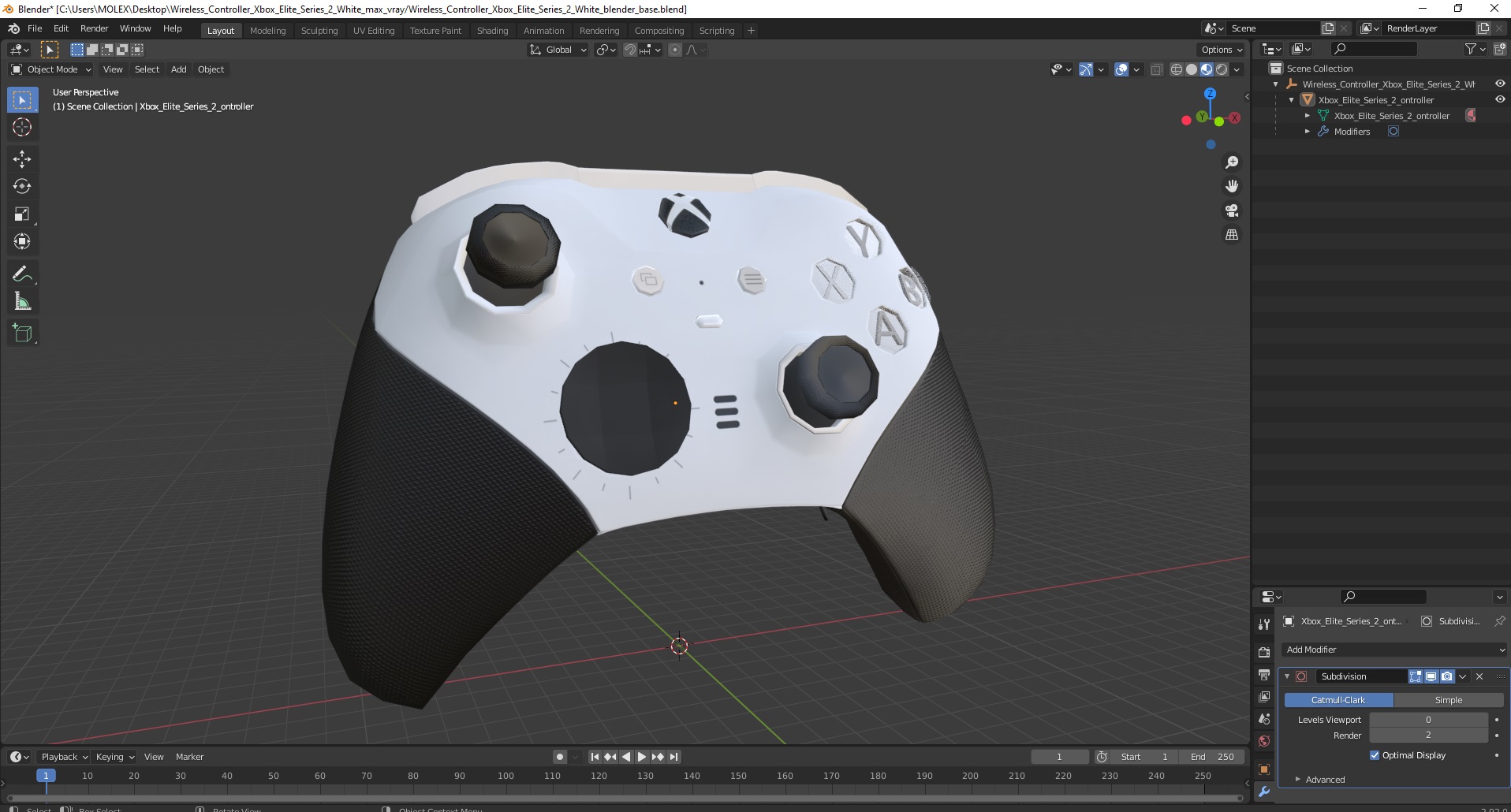The height and width of the screenshot is (812, 1511).
Task: Expand the Modifiers row in outliner
Action: tap(1307, 132)
